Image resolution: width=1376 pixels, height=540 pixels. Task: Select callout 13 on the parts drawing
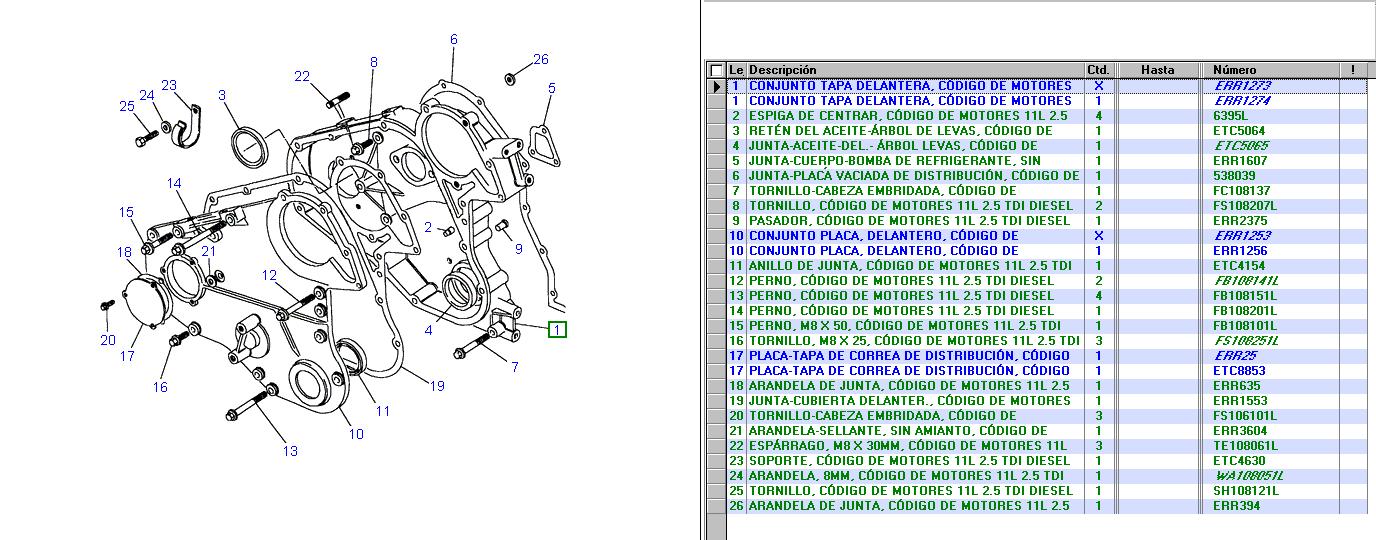(290, 451)
